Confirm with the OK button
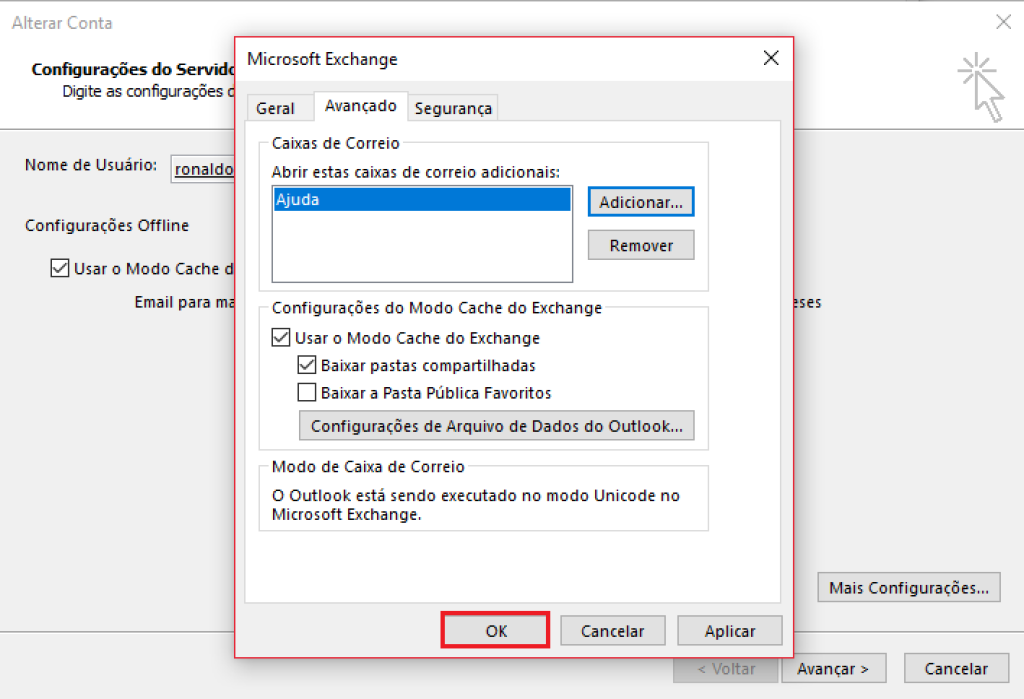Image resolution: width=1024 pixels, height=699 pixels. point(496,630)
